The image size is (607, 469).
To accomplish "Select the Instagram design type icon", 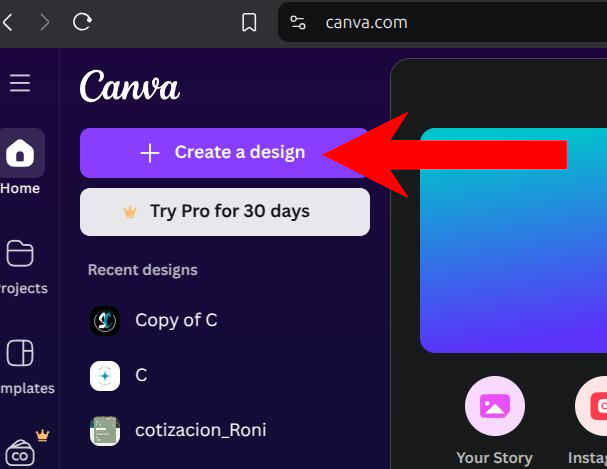I will (x=591, y=406).
